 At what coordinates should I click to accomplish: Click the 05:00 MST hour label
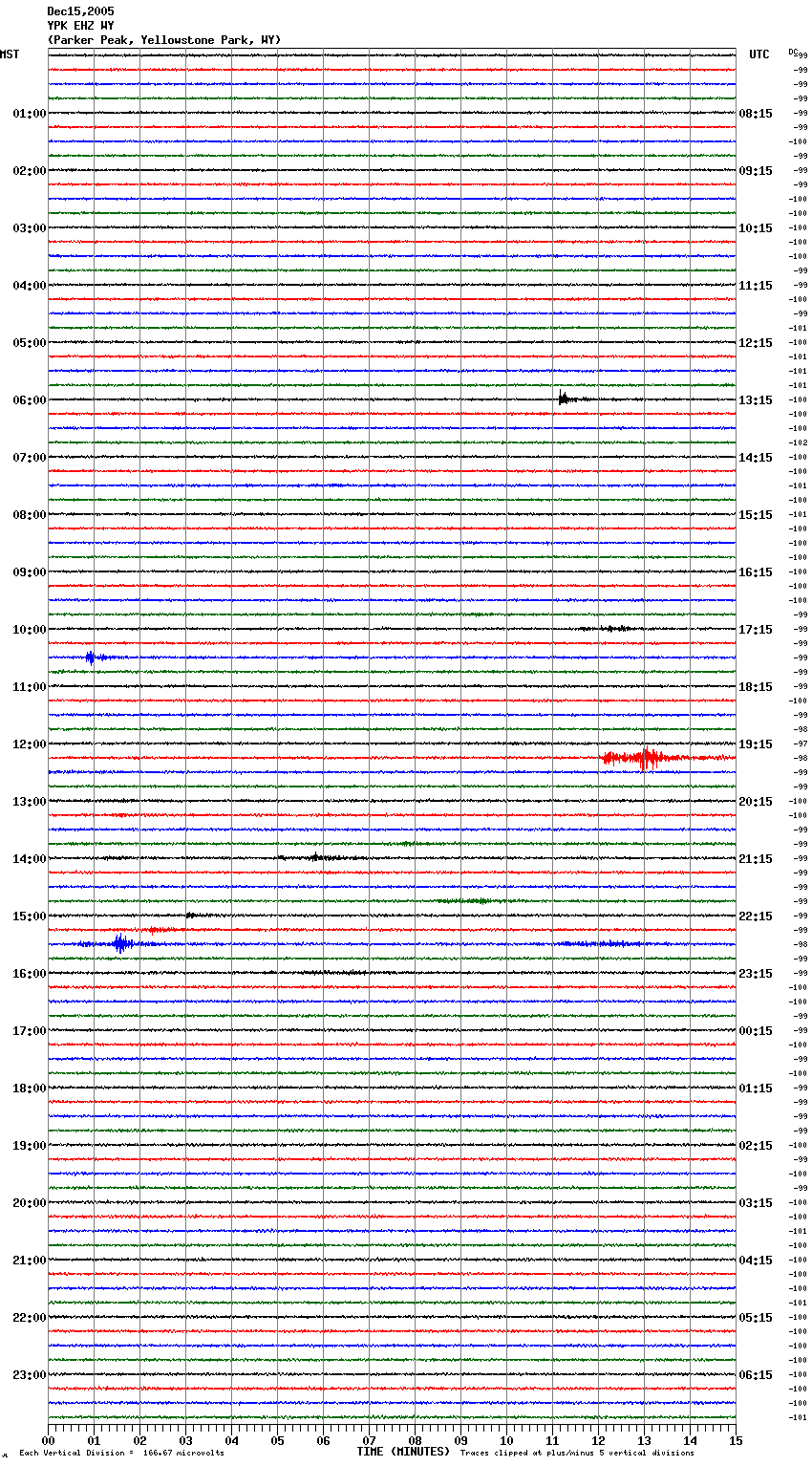(30, 343)
